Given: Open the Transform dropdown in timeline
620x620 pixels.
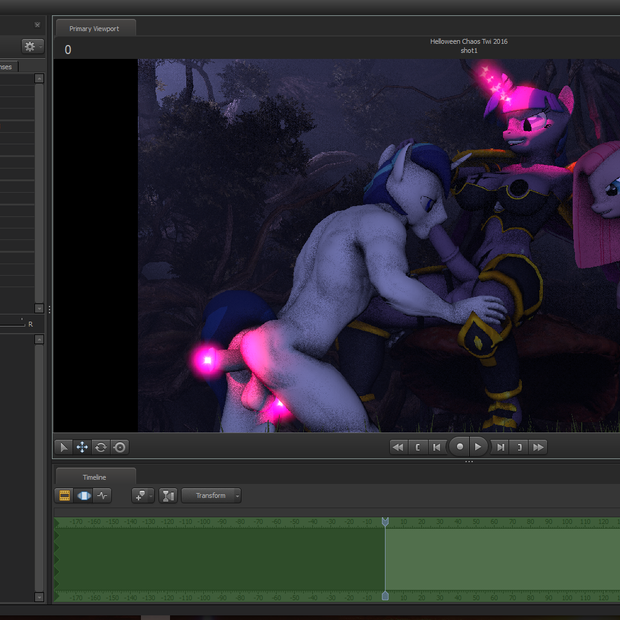Looking at the screenshot, I should coord(211,495).
